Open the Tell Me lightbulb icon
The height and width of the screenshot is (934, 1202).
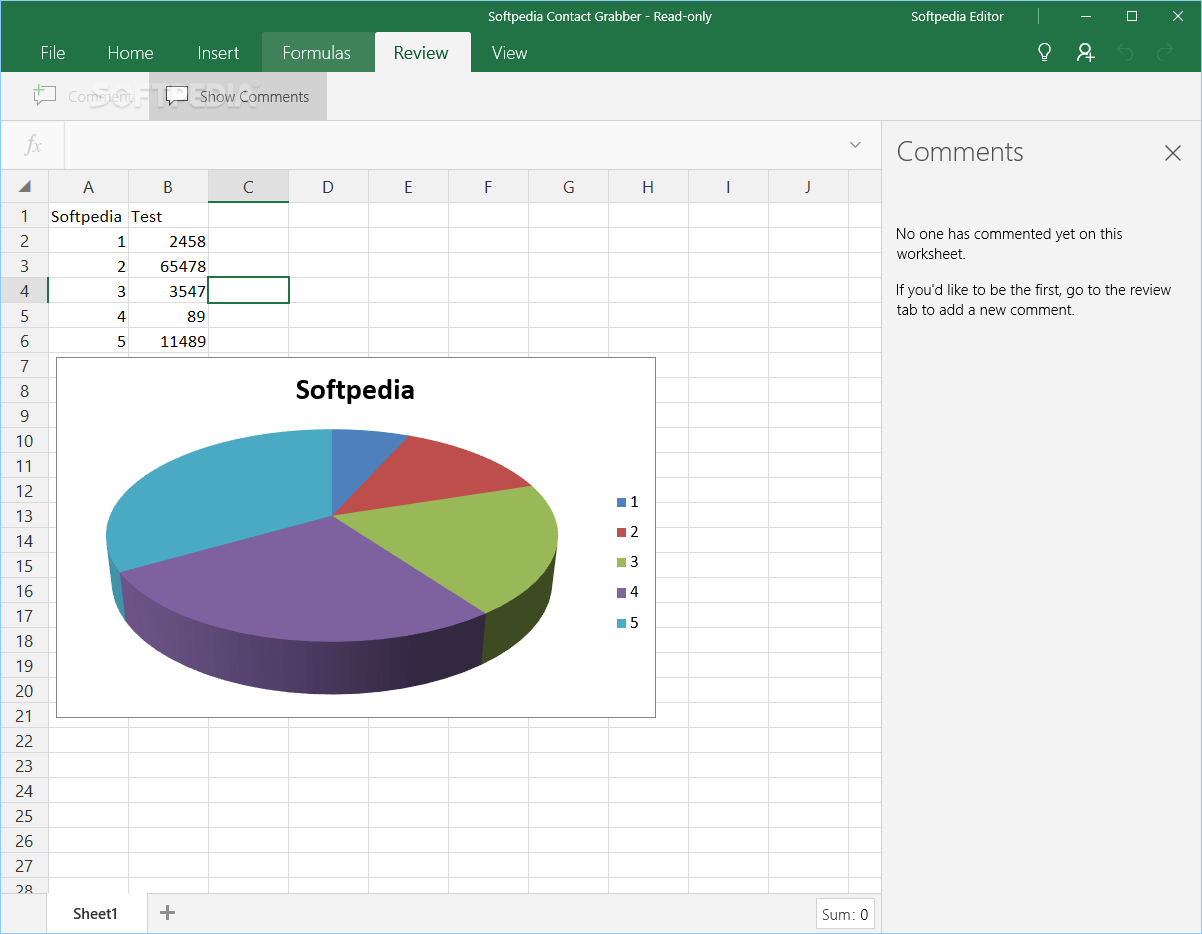pyautogui.click(x=1045, y=52)
